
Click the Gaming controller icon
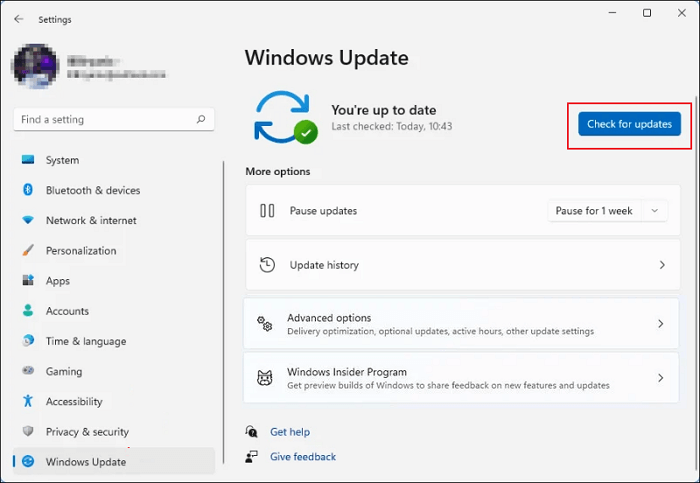click(x=28, y=371)
